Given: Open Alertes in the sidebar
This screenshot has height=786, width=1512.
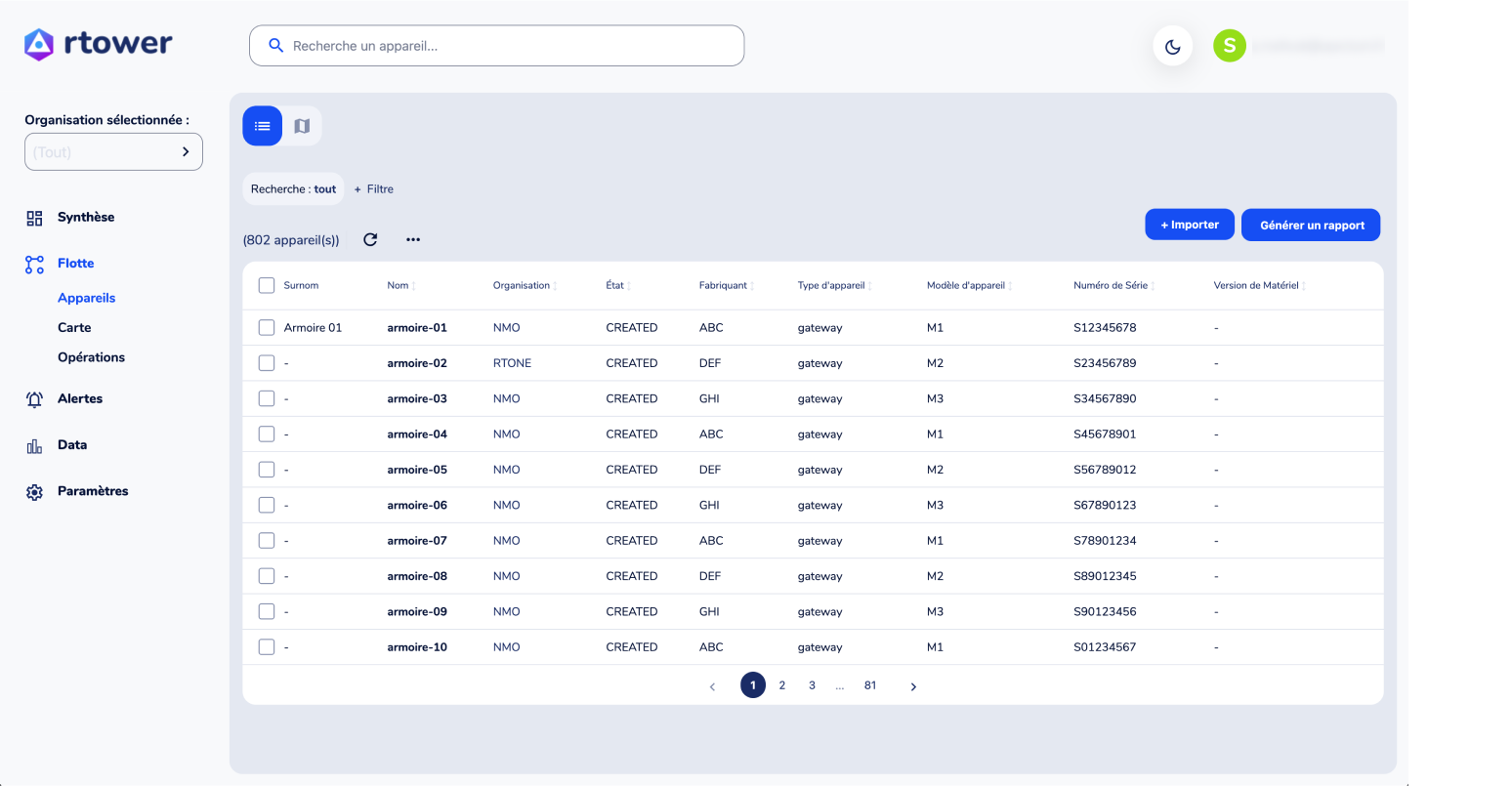Looking at the screenshot, I should (79, 398).
